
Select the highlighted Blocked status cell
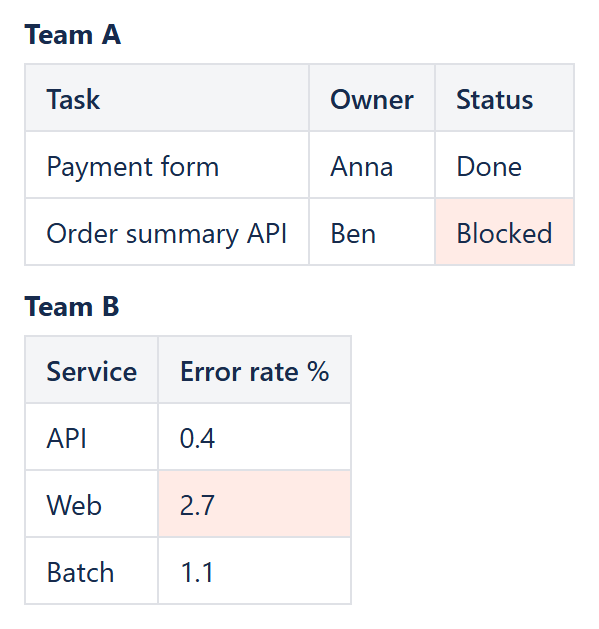pos(505,232)
